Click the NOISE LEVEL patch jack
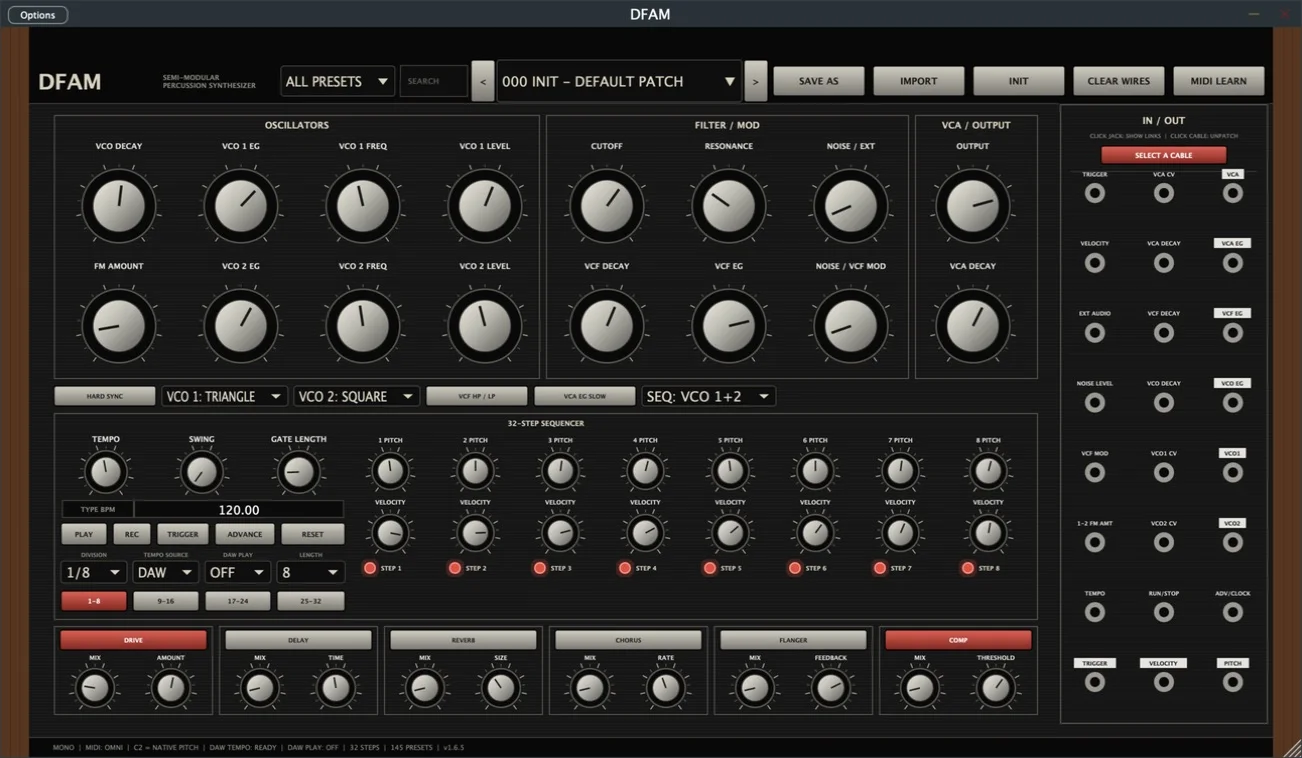 coord(1095,403)
